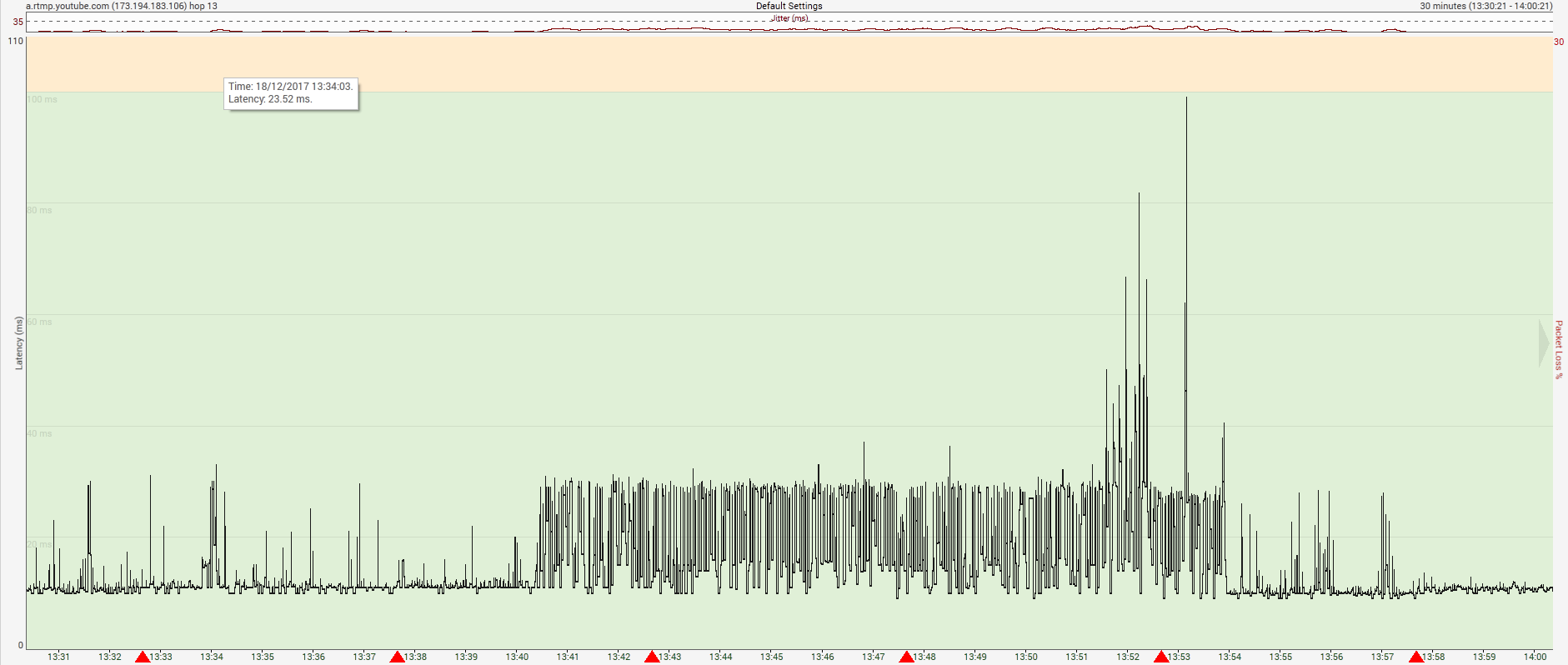The image size is (1568, 665).
Task: Select the red triangle marker near 13:38
Action: [x=397, y=657]
